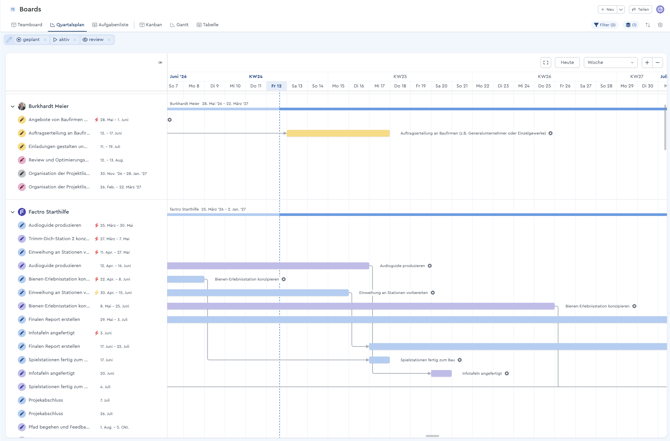The width and height of the screenshot is (670, 441).
Task: Click status icon of Auftragserteilung an Baufirmen
Action: click(22, 133)
